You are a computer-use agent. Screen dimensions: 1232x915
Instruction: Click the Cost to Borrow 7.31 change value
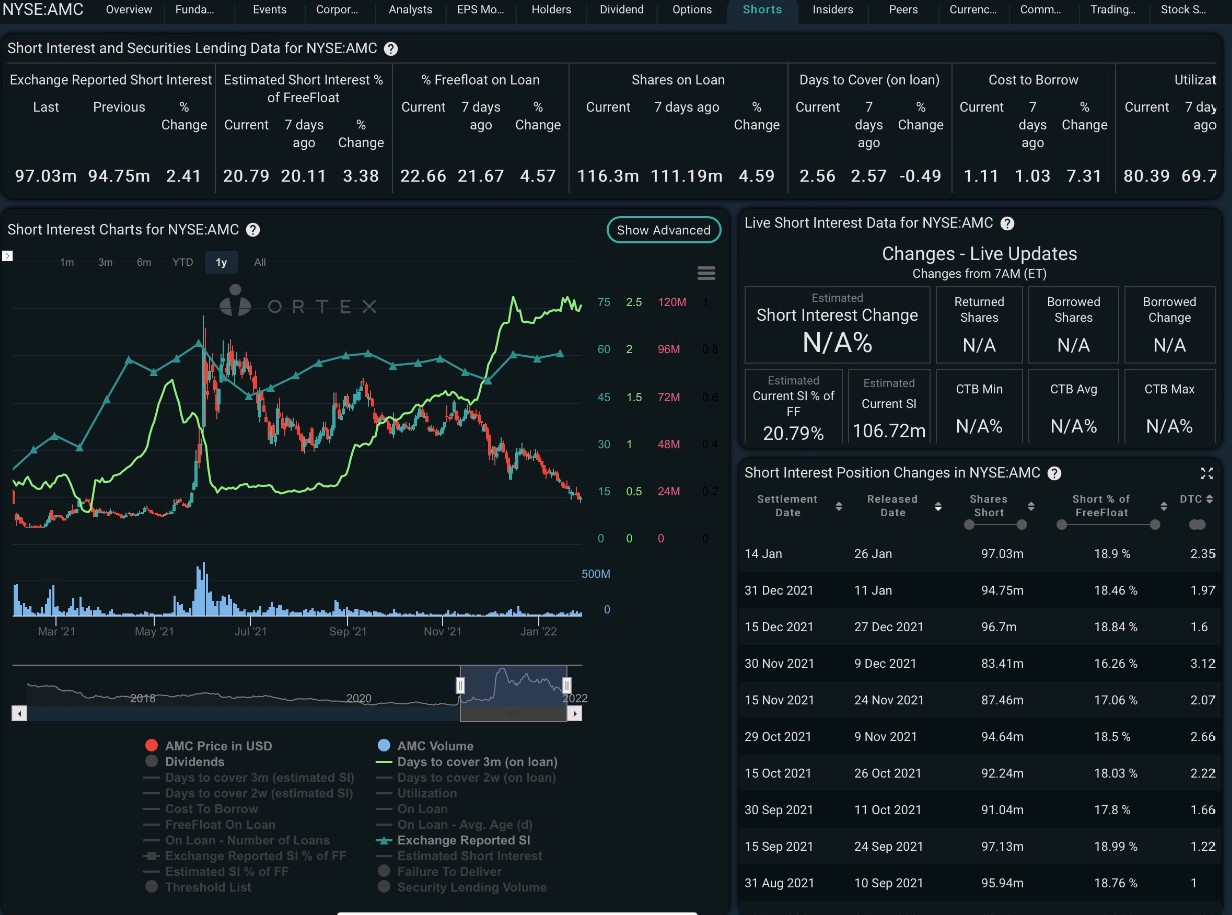coord(1084,176)
